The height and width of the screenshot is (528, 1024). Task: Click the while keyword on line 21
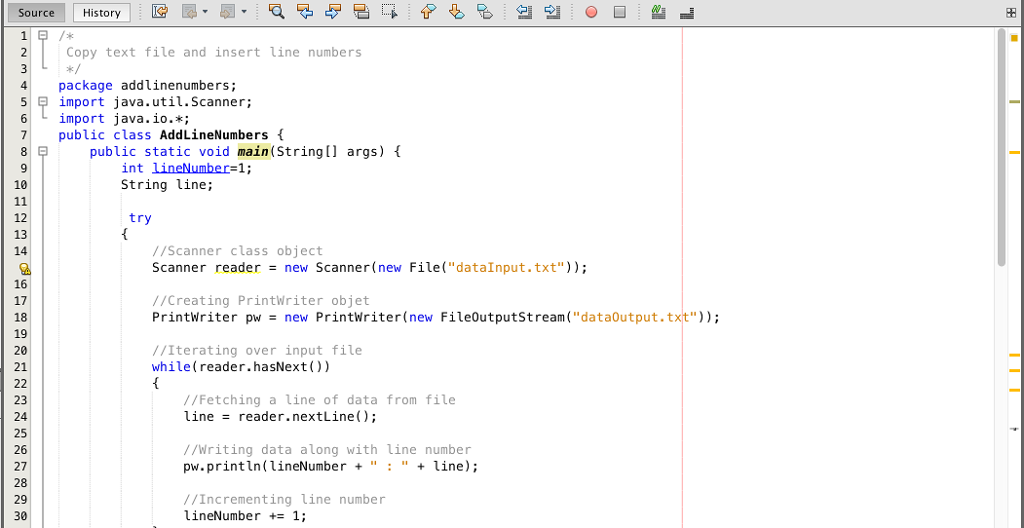[x=171, y=367]
